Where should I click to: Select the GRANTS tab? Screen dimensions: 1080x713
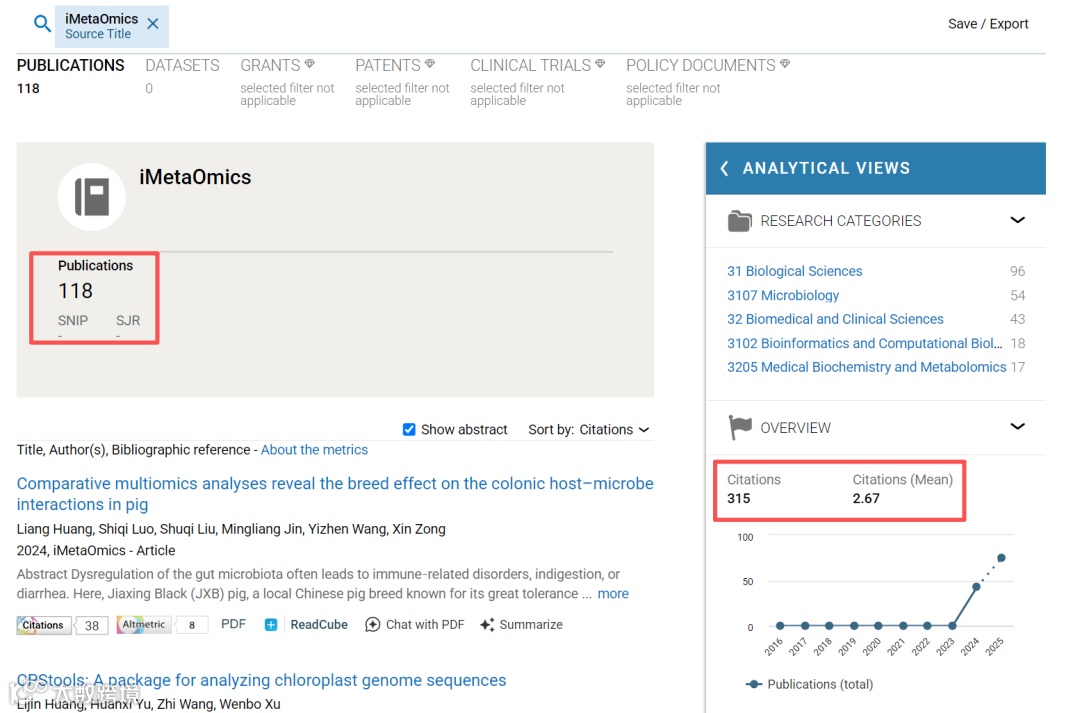pyautogui.click(x=270, y=65)
